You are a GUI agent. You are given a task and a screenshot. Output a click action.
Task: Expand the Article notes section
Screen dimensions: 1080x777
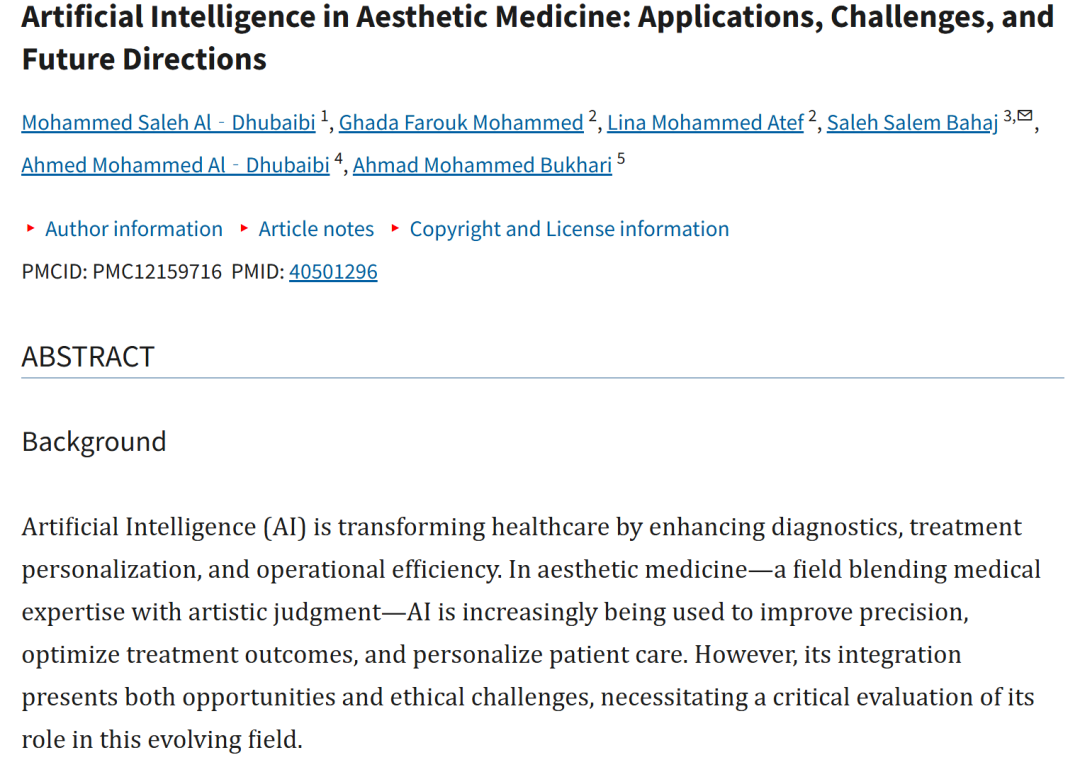(x=316, y=229)
